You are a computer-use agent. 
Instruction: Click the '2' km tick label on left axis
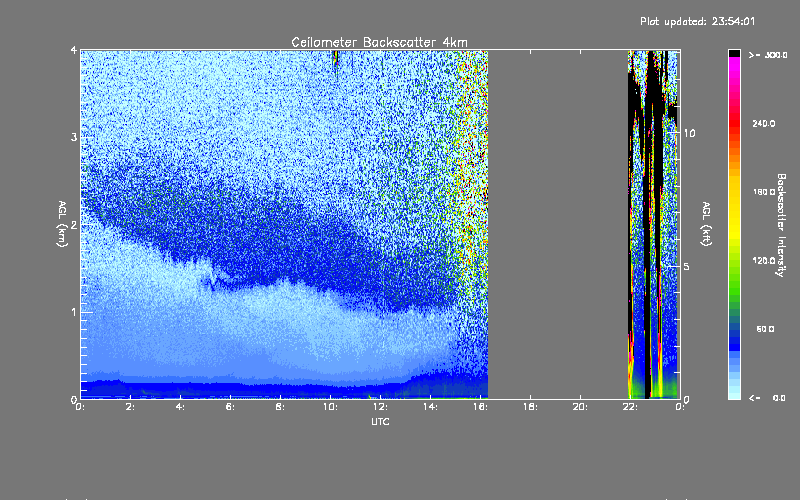(x=74, y=224)
